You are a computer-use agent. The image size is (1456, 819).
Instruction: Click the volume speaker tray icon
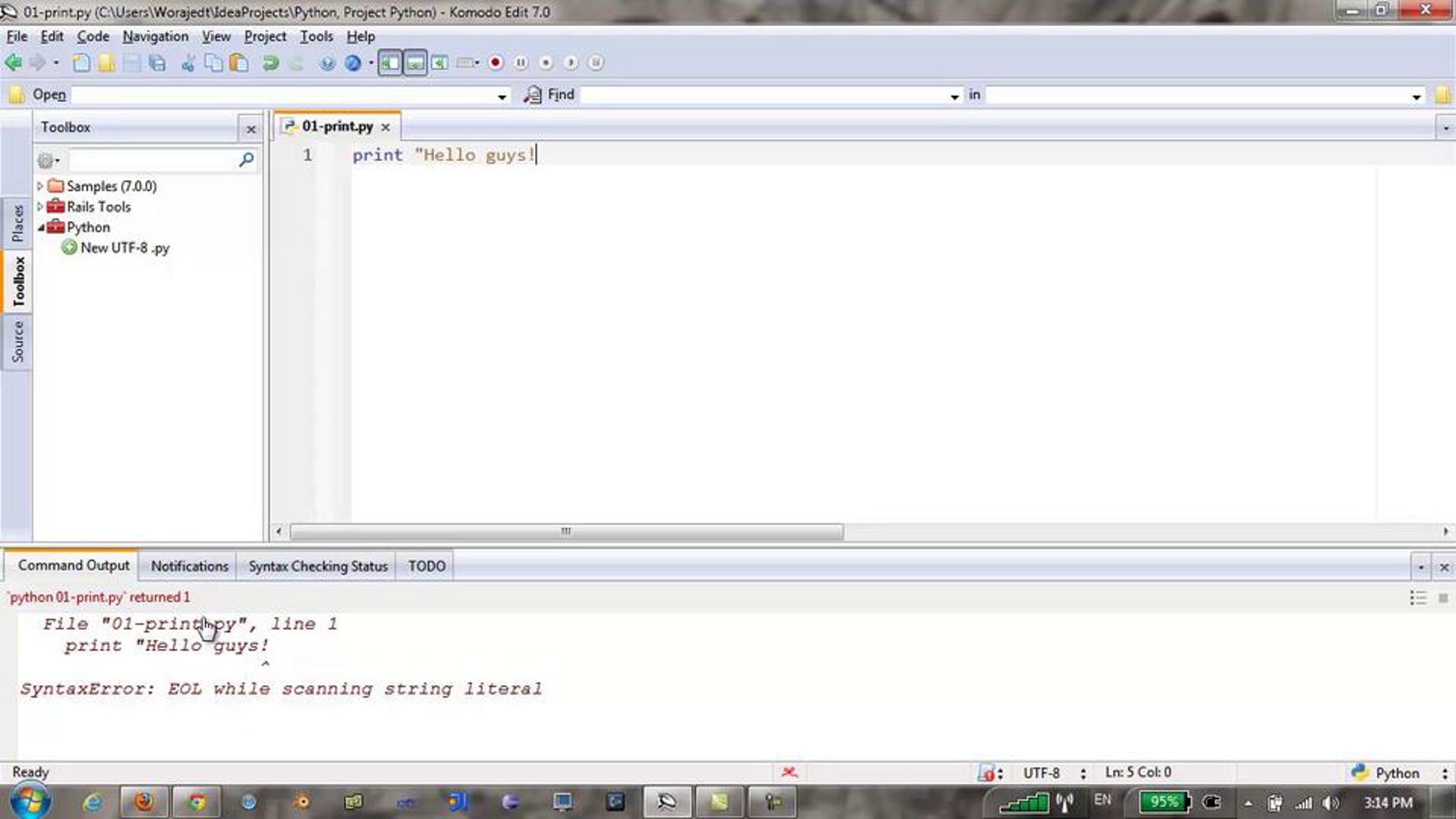(1331, 803)
